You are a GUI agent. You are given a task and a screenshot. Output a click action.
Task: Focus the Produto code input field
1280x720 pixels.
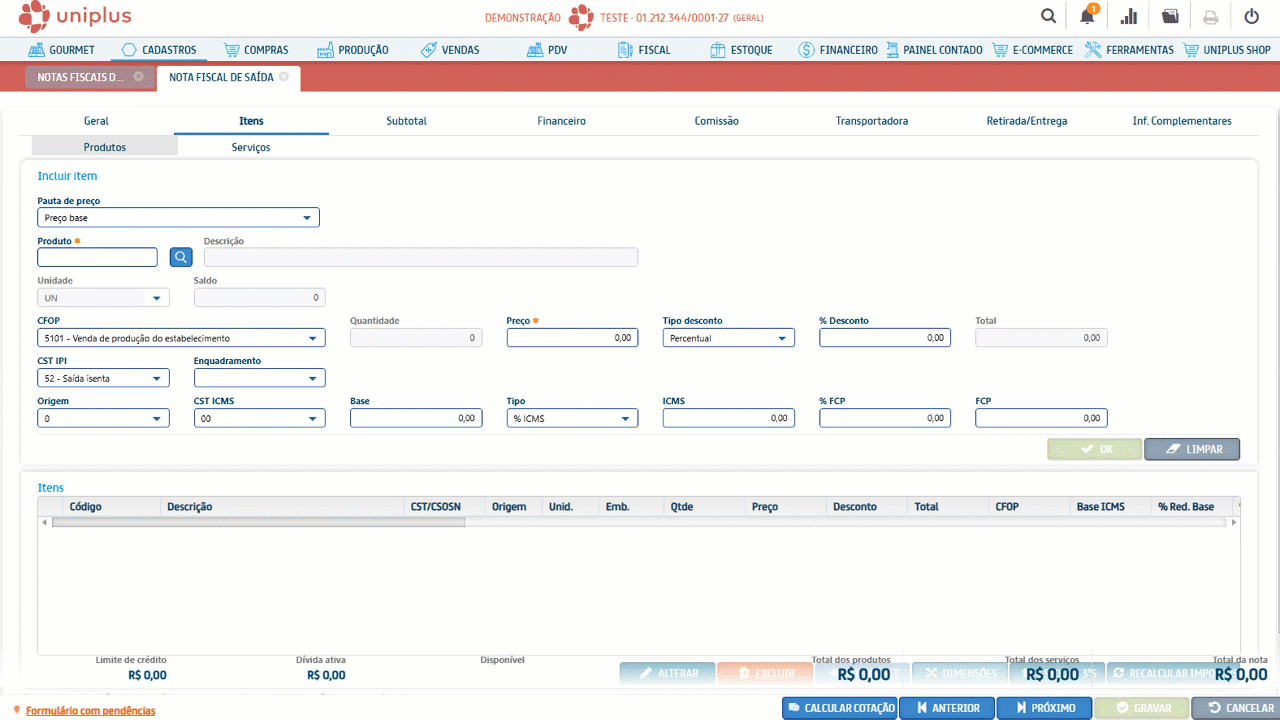pyautogui.click(x=98, y=257)
